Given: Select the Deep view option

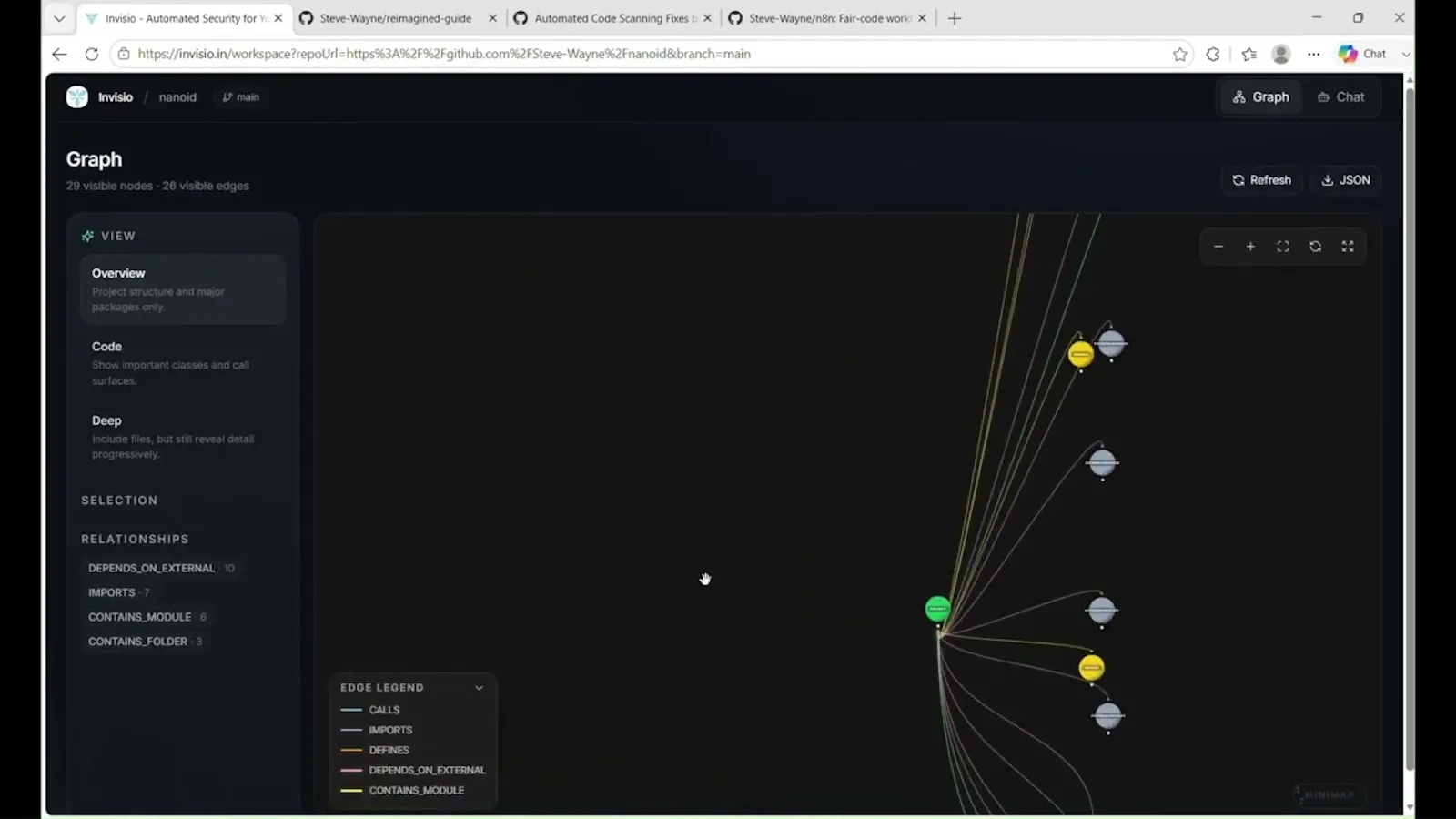Looking at the screenshot, I should [x=183, y=437].
